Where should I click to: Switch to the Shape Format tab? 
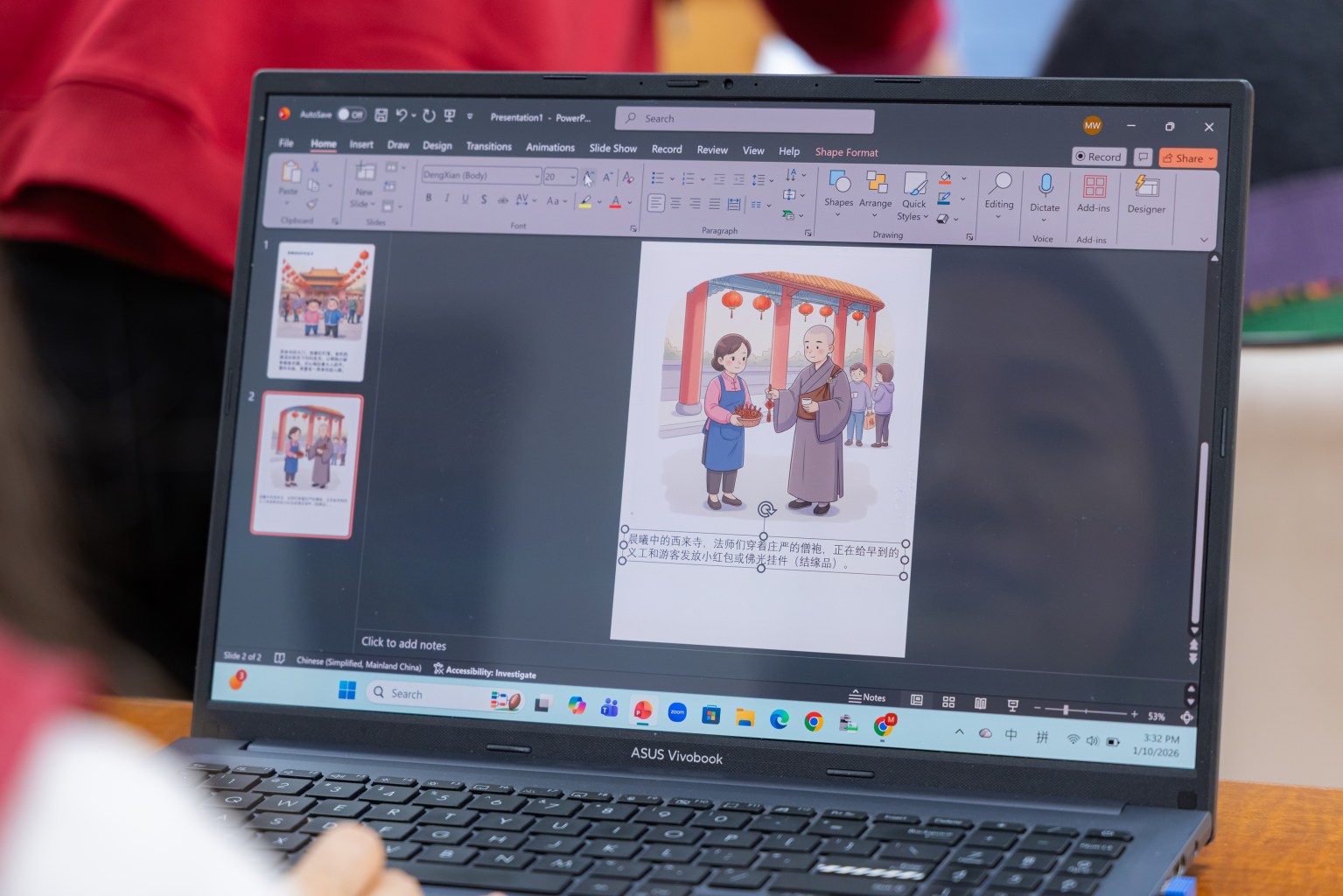846,152
